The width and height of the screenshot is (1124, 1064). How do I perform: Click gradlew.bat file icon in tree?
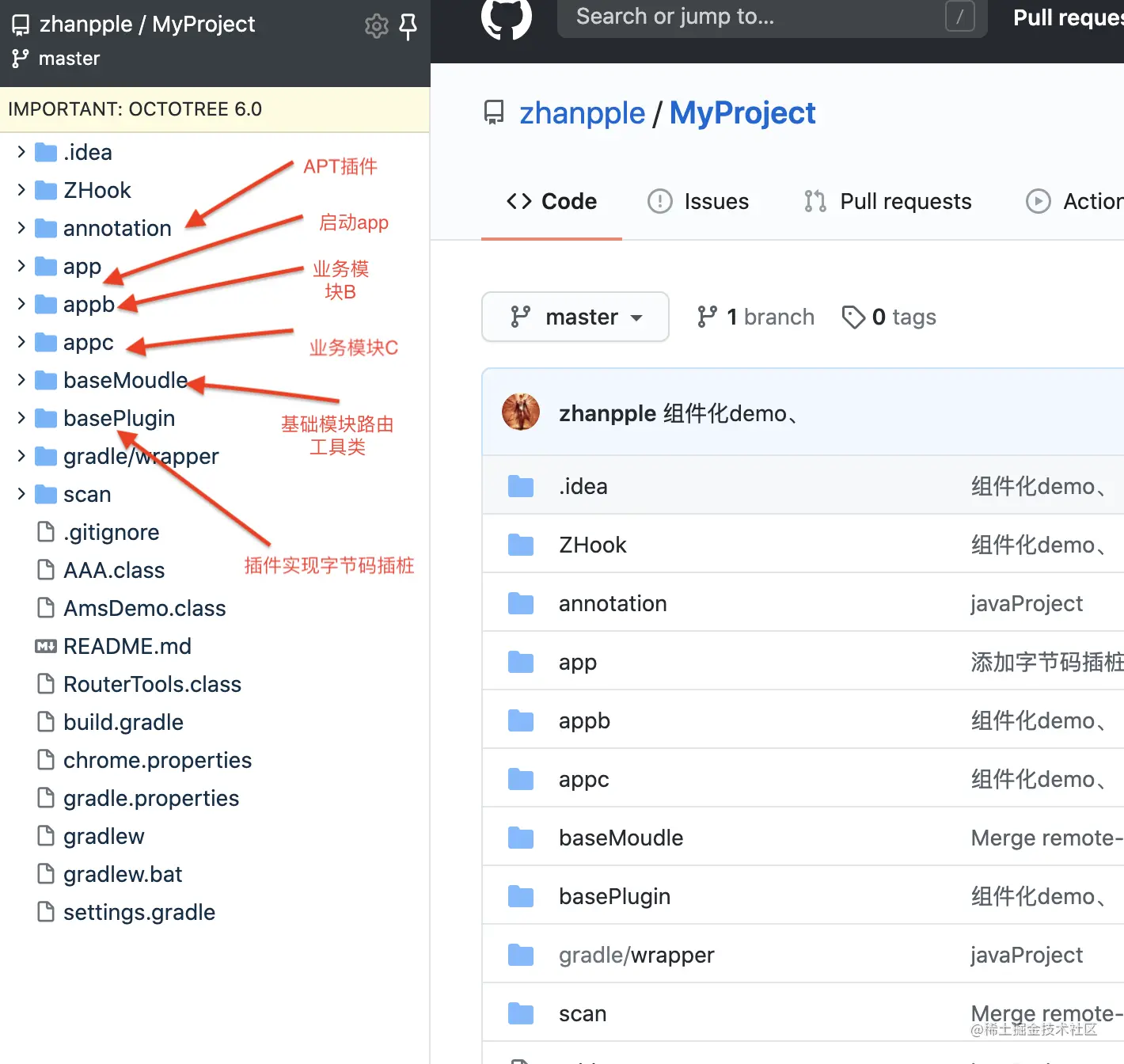pyautogui.click(x=46, y=874)
